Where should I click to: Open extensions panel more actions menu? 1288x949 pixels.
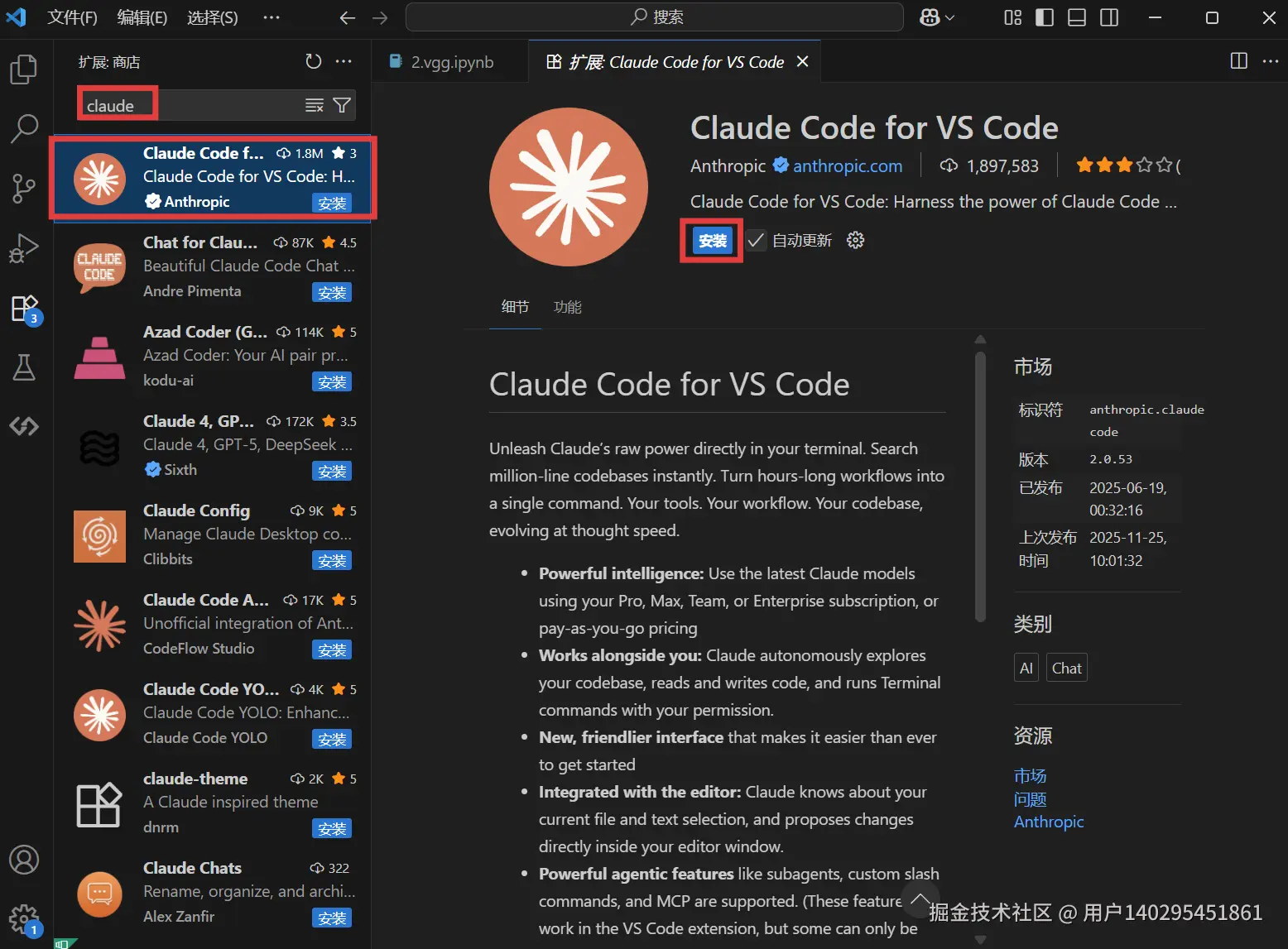344,62
